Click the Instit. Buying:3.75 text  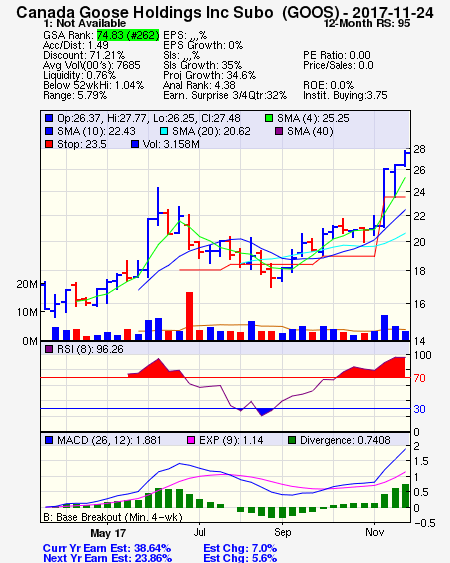tap(345, 96)
